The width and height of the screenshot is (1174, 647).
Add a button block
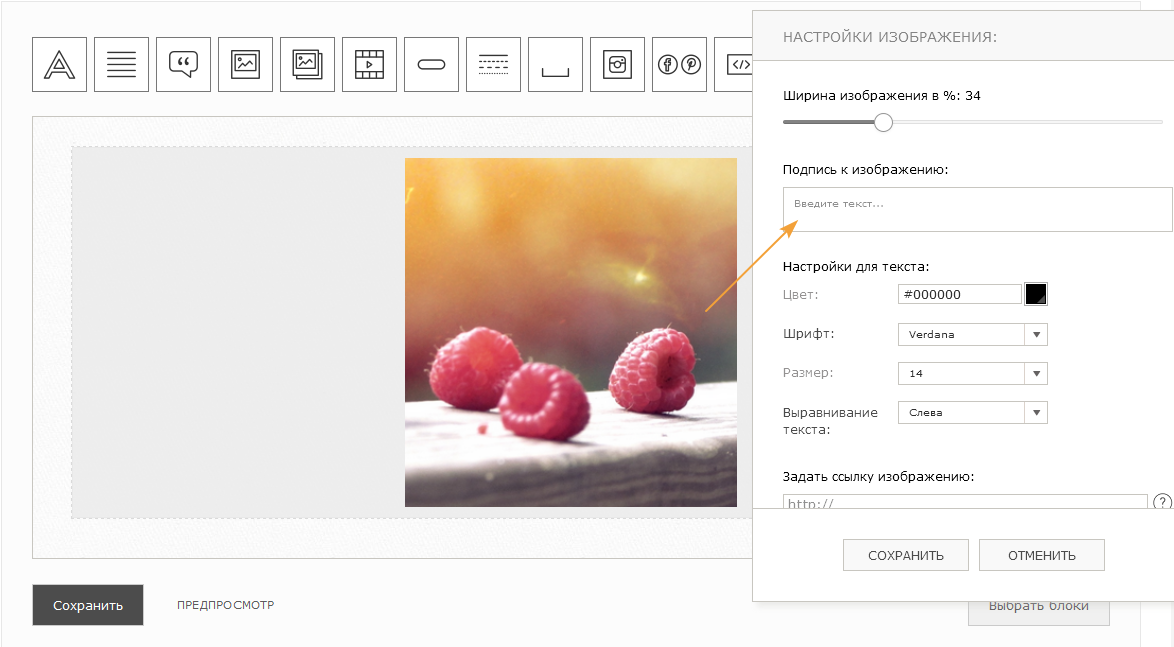click(x=431, y=64)
